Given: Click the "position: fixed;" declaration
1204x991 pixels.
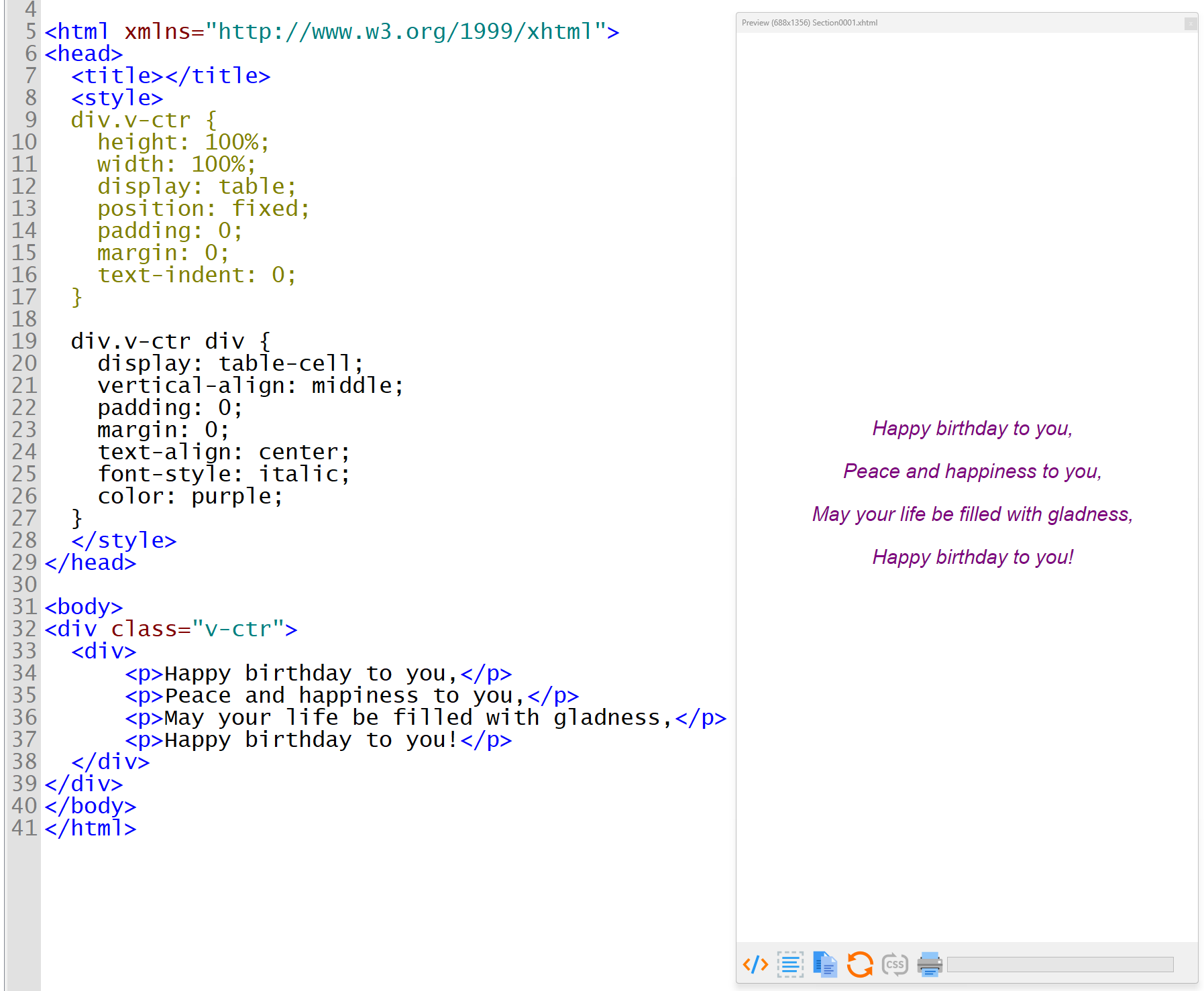Looking at the screenshot, I should [204, 209].
